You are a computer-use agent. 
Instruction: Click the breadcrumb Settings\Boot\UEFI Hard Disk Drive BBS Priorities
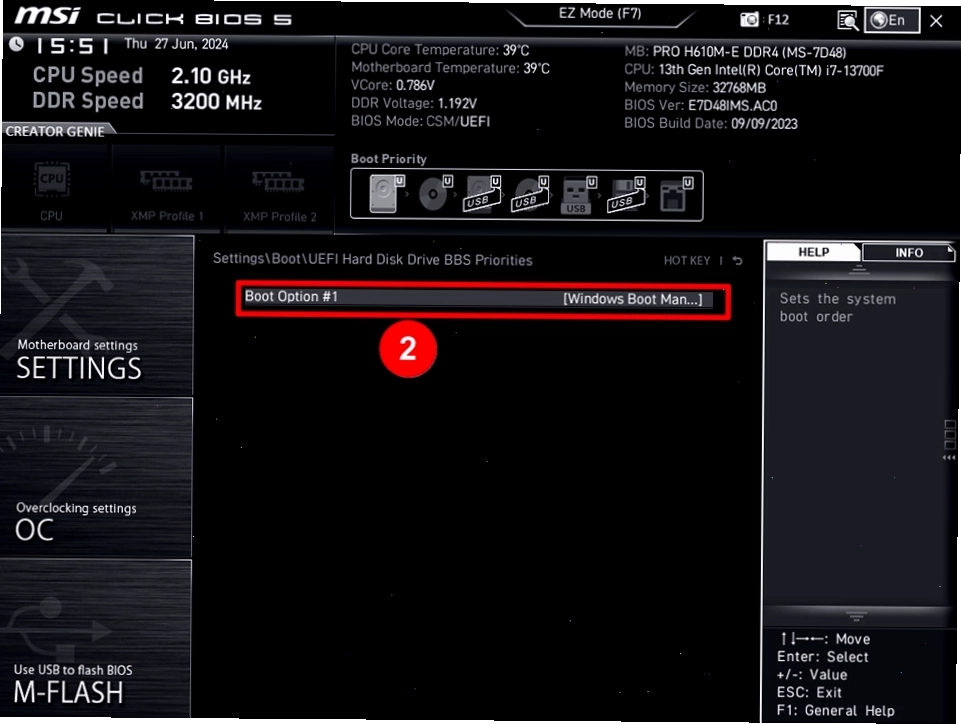coord(373,259)
